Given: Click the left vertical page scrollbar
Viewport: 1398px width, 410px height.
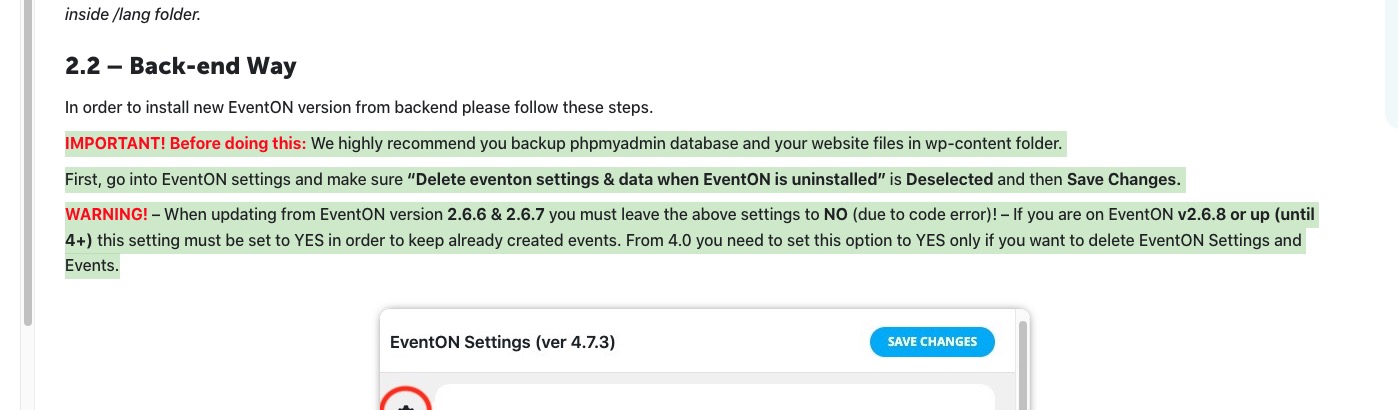Looking at the screenshot, I should [x=28, y=160].
